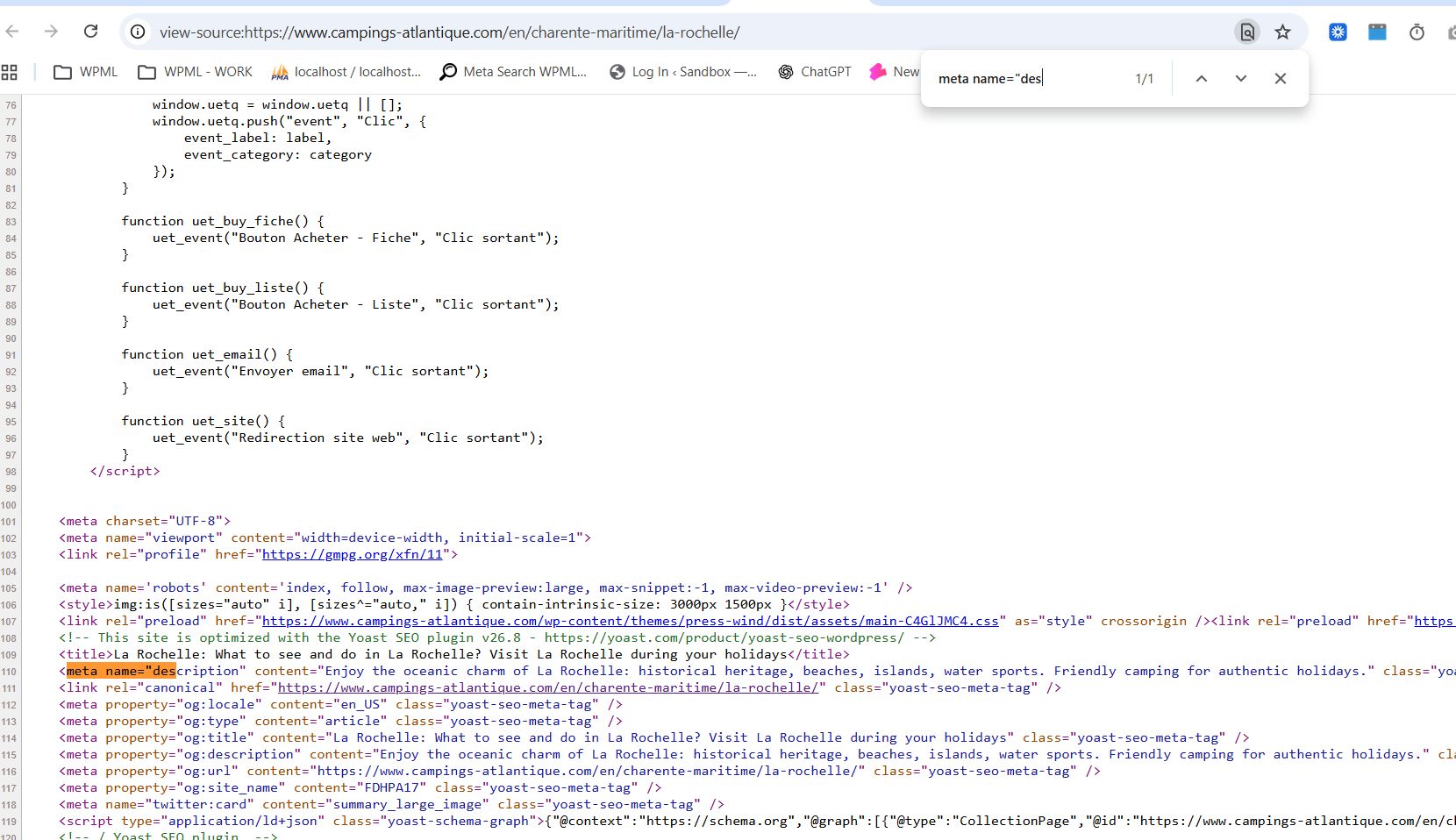Screen dimensions: 1456x840
Task: Open the ChatGPT bookmark
Action: point(815,72)
